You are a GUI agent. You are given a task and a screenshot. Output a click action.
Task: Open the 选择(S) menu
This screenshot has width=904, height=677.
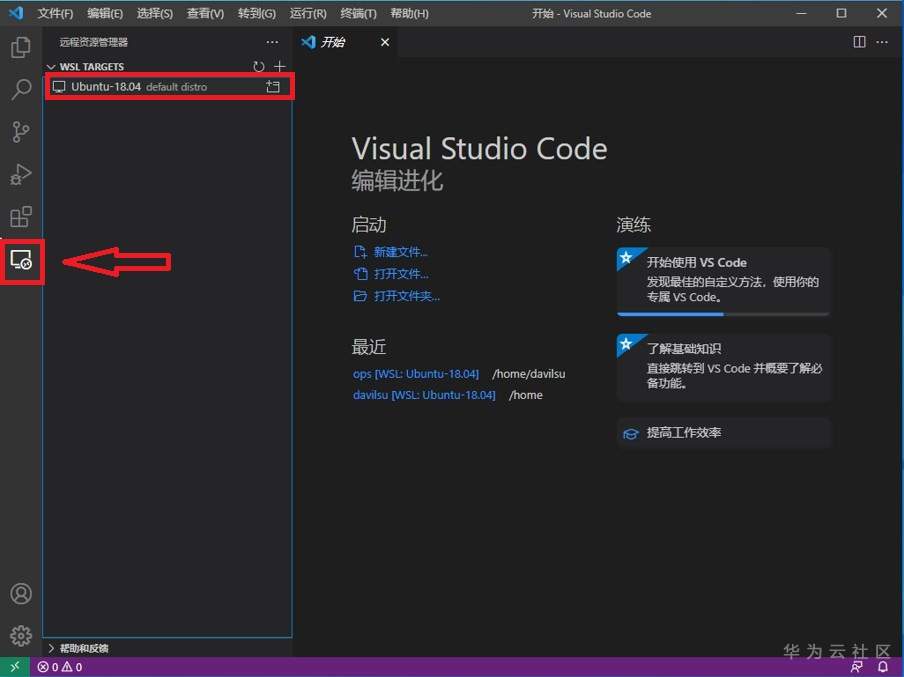pos(155,13)
